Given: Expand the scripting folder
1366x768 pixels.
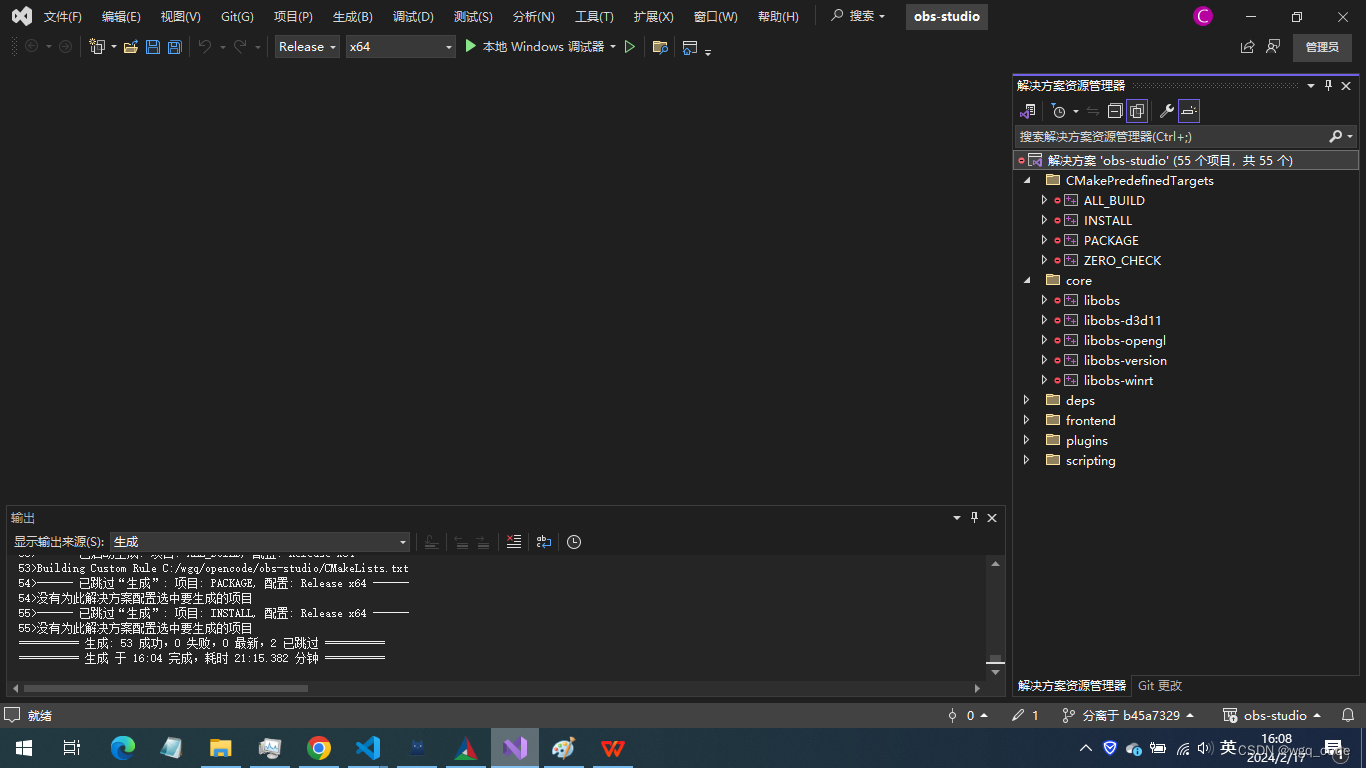Looking at the screenshot, I should point(1027,461).
